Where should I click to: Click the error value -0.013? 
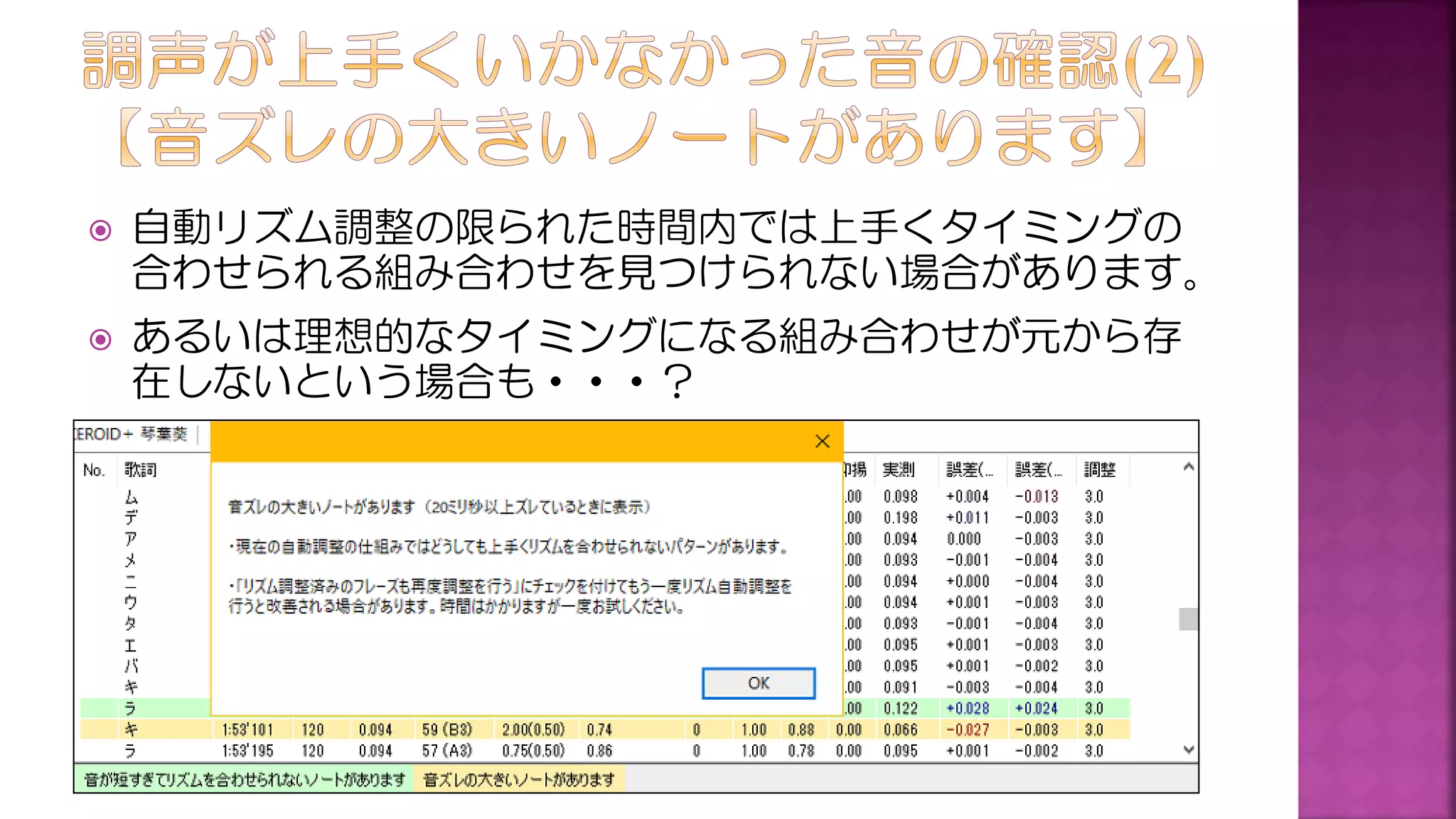tap(1037, 497)
